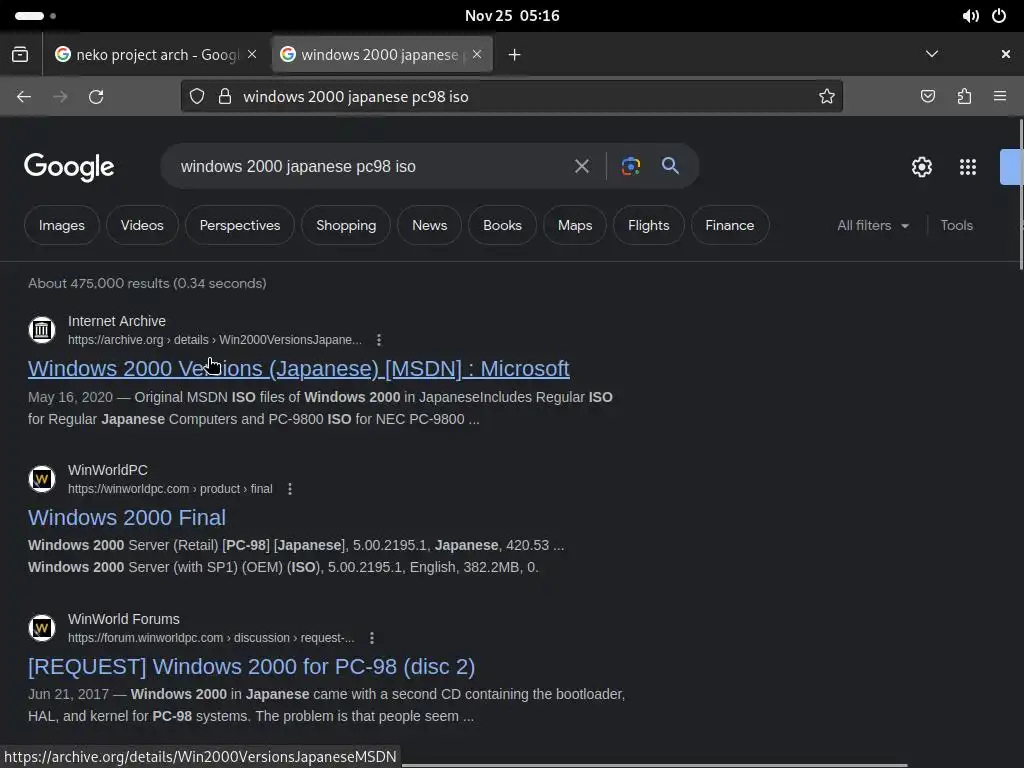Screen dimensions: 1024x768
Task: Open the Google apps grid icon
Action: pos(968,167)
